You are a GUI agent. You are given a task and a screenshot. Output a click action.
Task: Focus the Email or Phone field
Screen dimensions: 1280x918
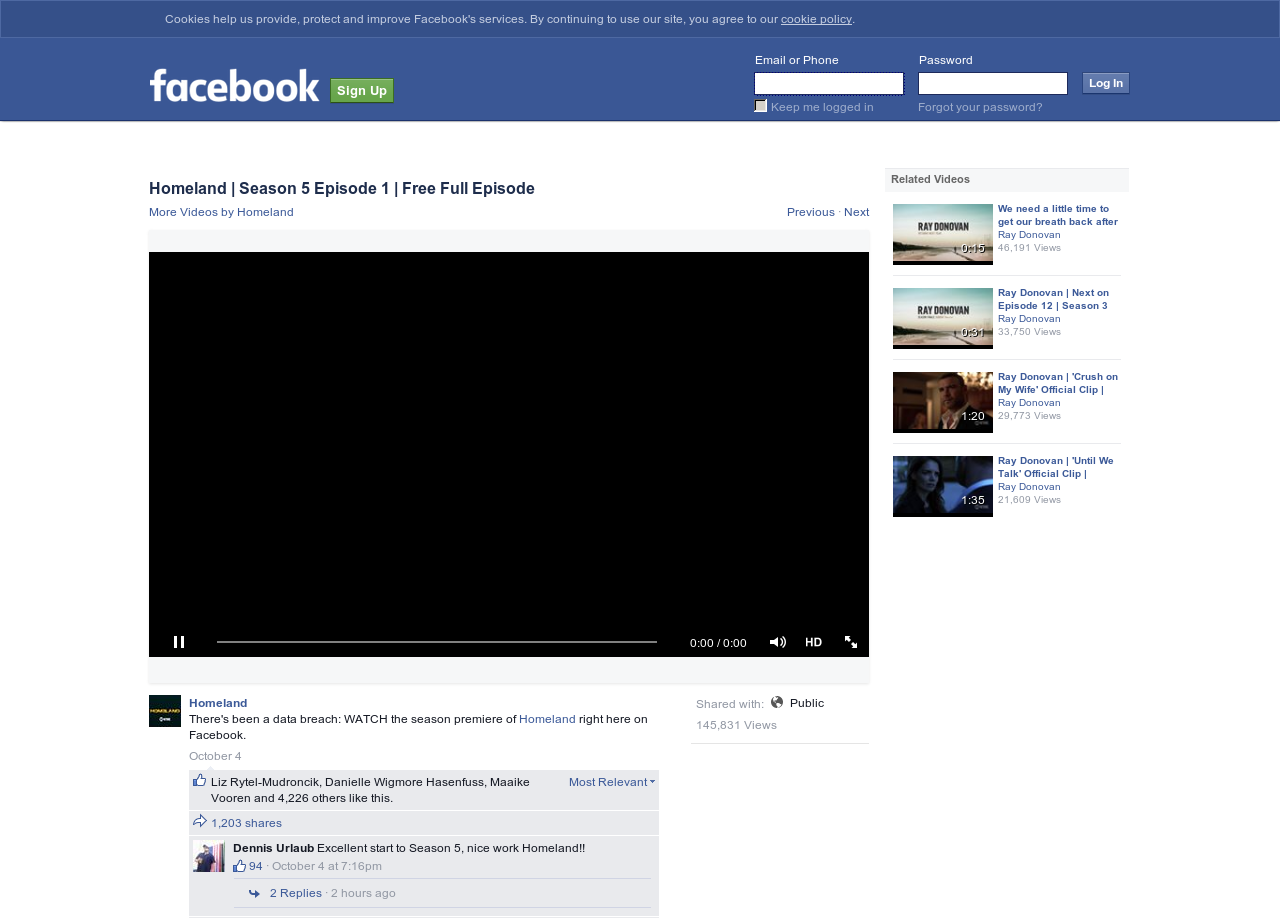coord(829,84)
